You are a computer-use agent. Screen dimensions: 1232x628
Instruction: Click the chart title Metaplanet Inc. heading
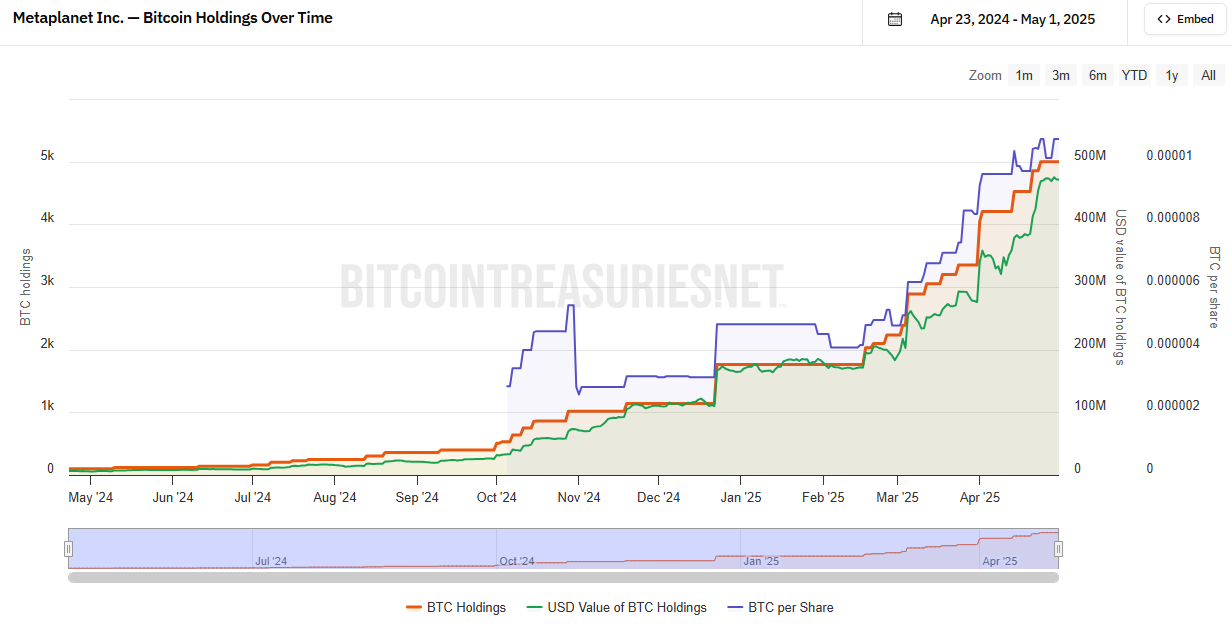(173, 18)
